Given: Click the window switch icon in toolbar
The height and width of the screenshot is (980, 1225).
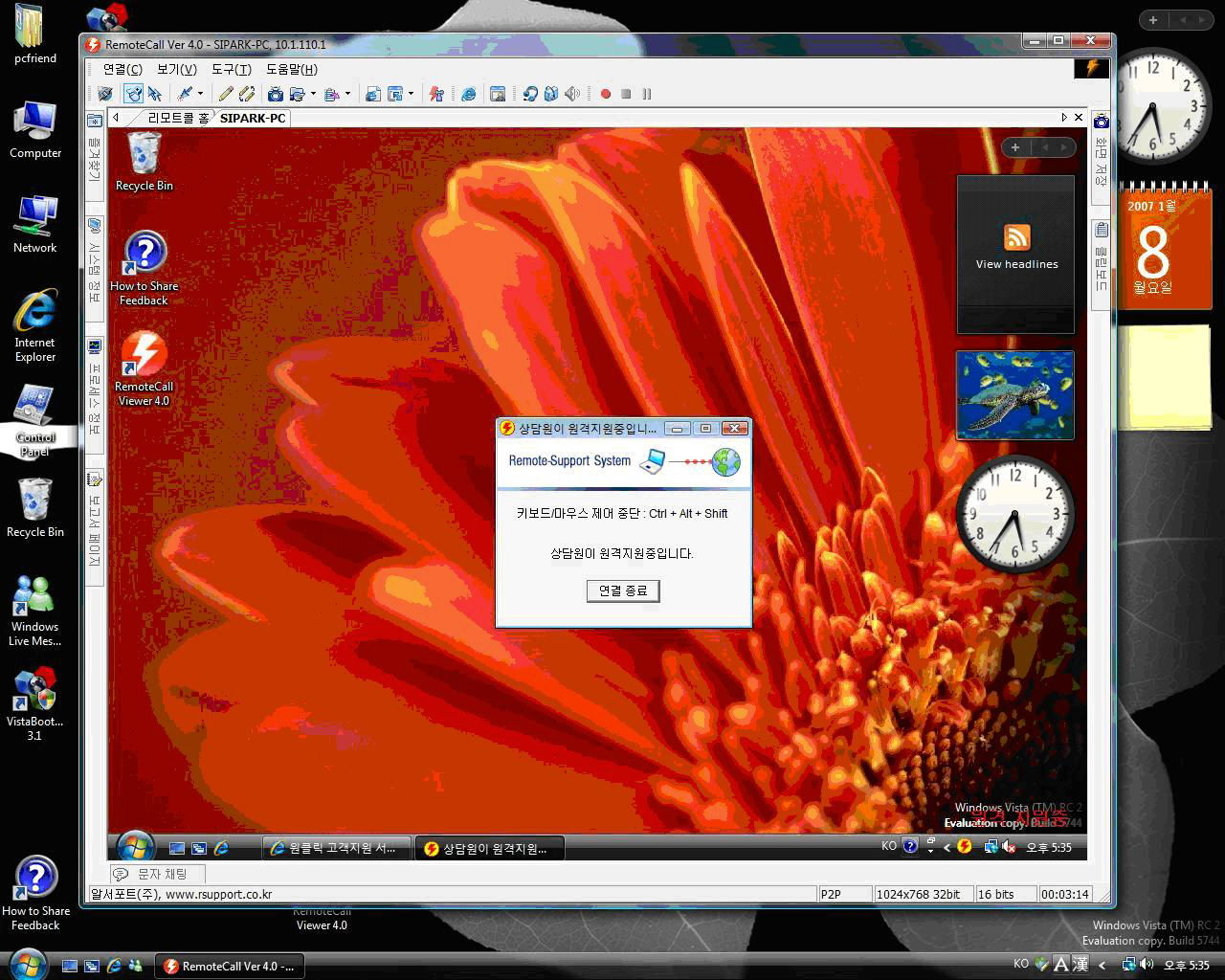Looking at the screenshot, I should 395,94.
